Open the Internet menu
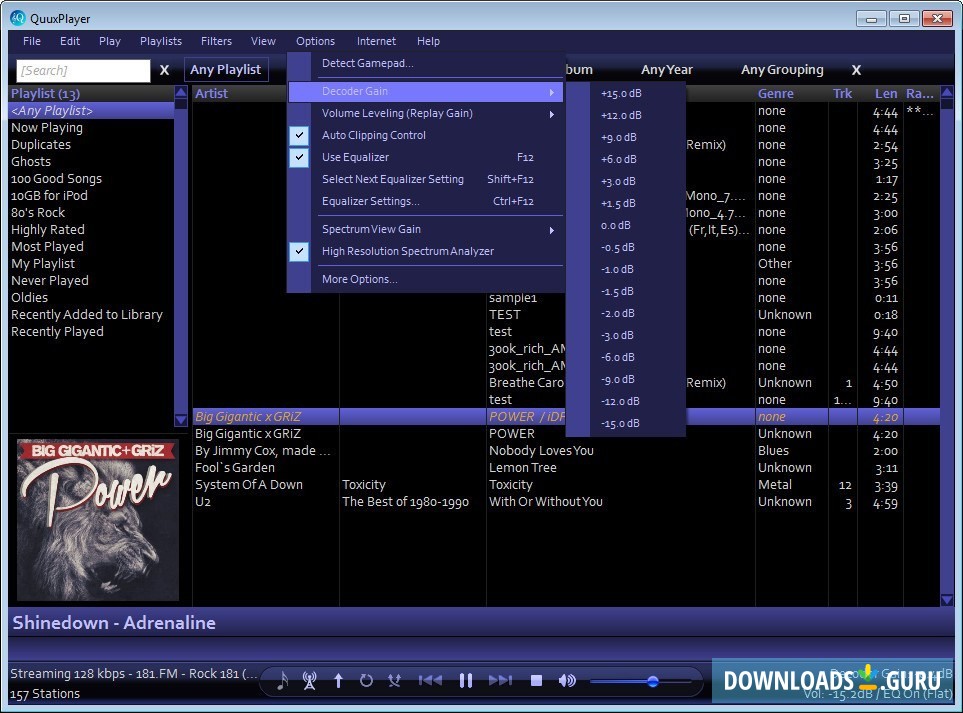The width and height of the screenshot is (963, 713). [376, 41]
